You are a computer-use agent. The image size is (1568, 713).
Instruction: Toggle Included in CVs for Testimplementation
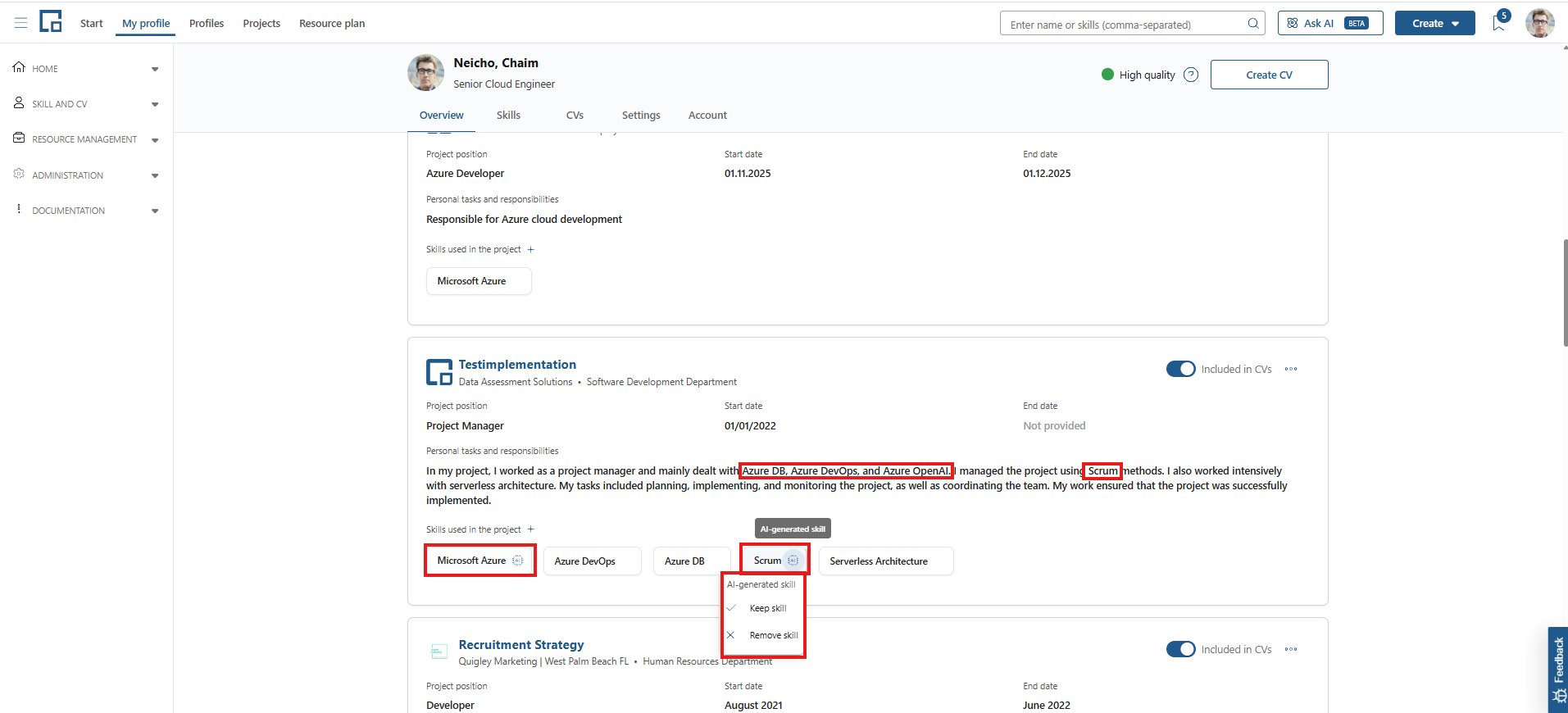click(1181, 369)
